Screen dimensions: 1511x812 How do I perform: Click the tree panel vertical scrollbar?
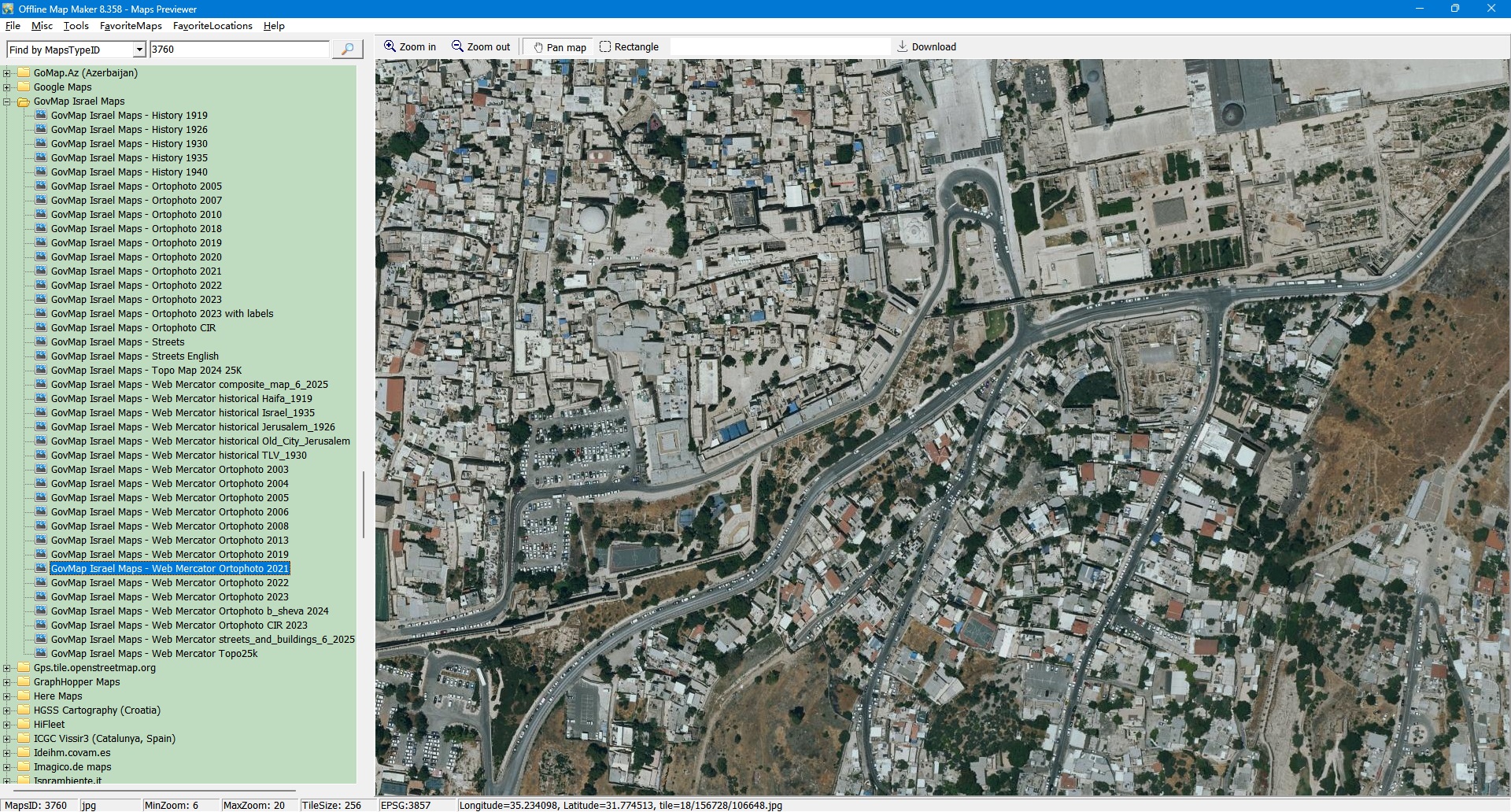(363, 504)
